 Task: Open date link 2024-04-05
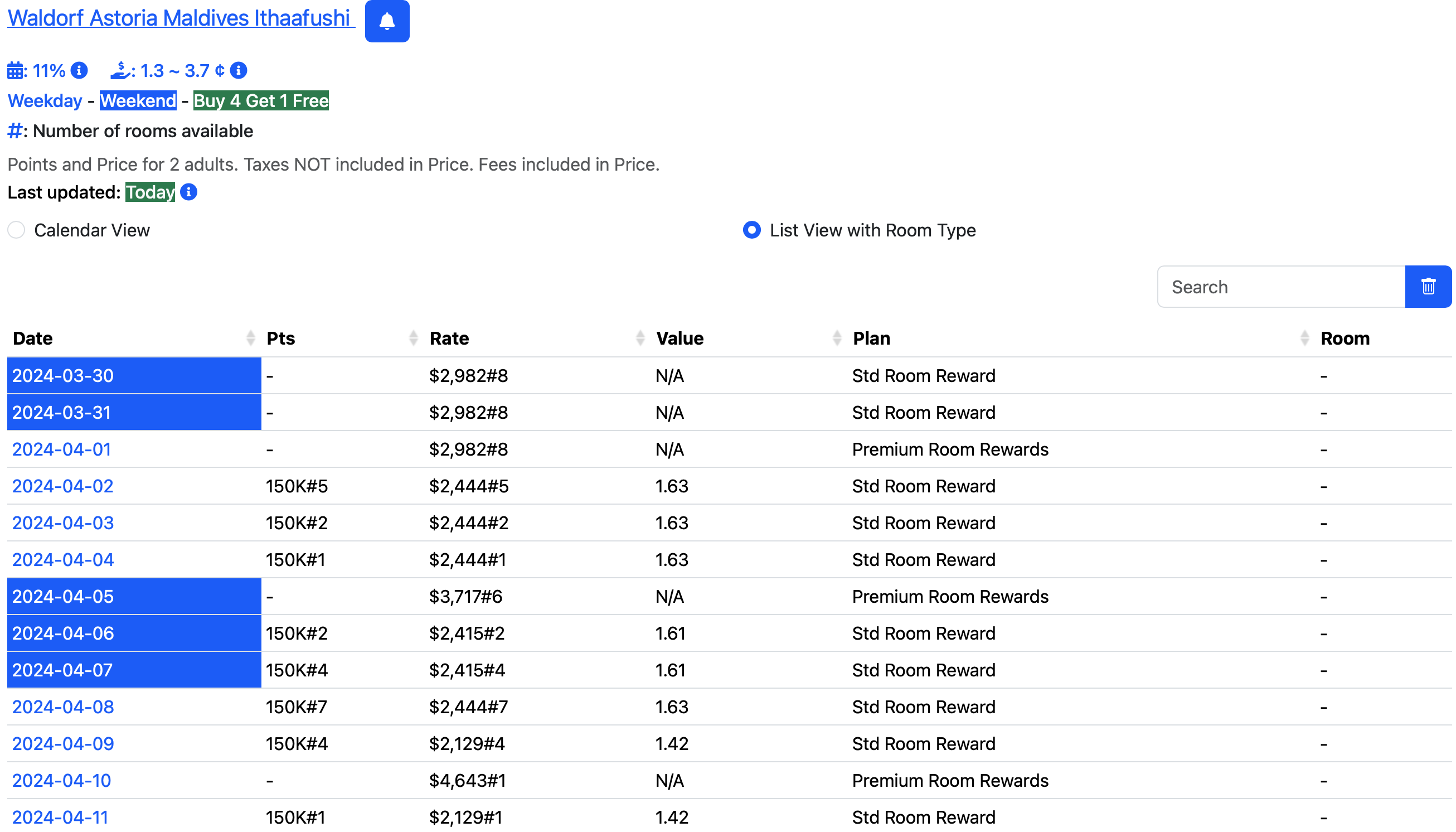click(x=63, y=597)
